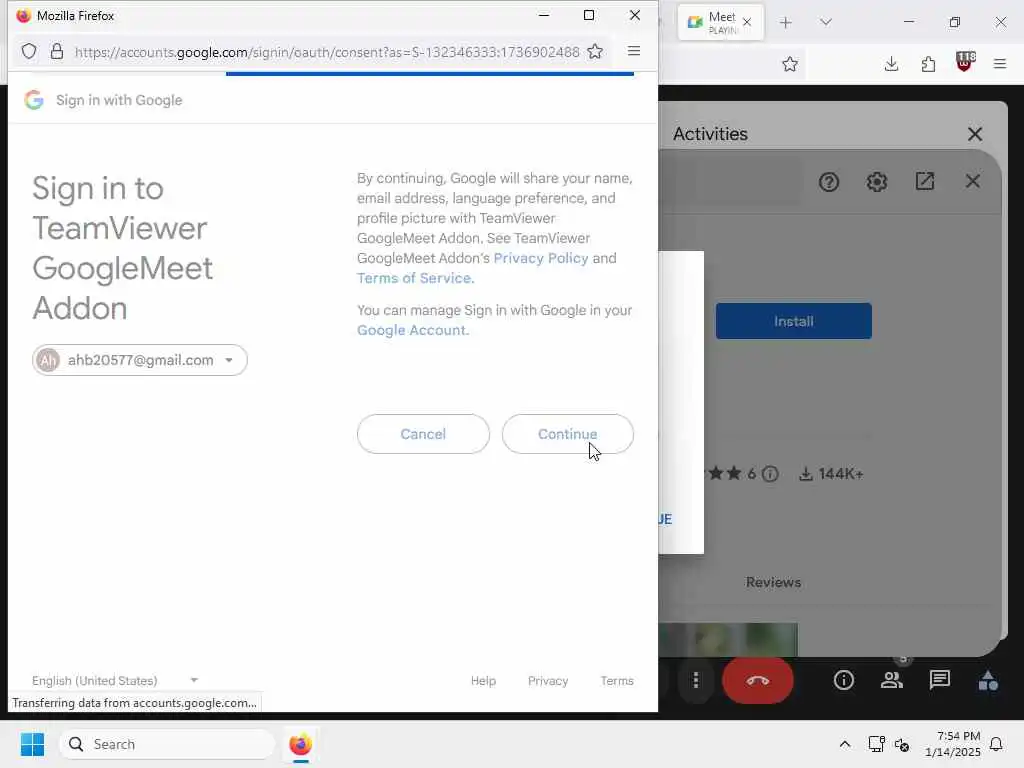Click the padlock site security icon
Viewport: 1024px width, 768px height.
coord(57,52)
